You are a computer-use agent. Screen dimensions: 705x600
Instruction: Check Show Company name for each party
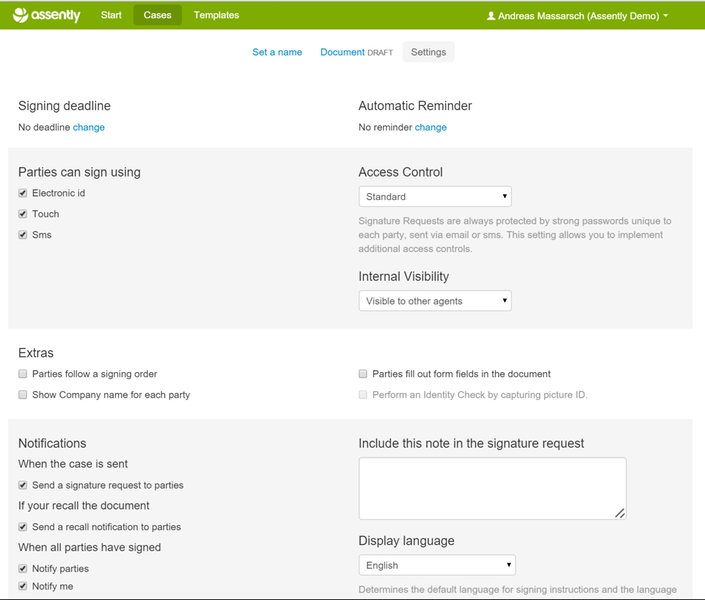(x=23, y=395)
